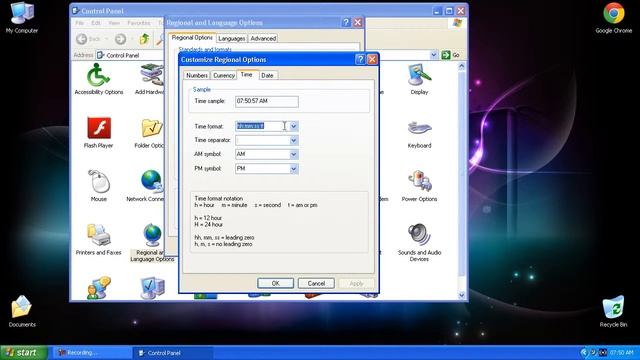Open the PM symbol dropdown arrow
The width and height of the screenshot is (640, 360).
coord(293,169)
